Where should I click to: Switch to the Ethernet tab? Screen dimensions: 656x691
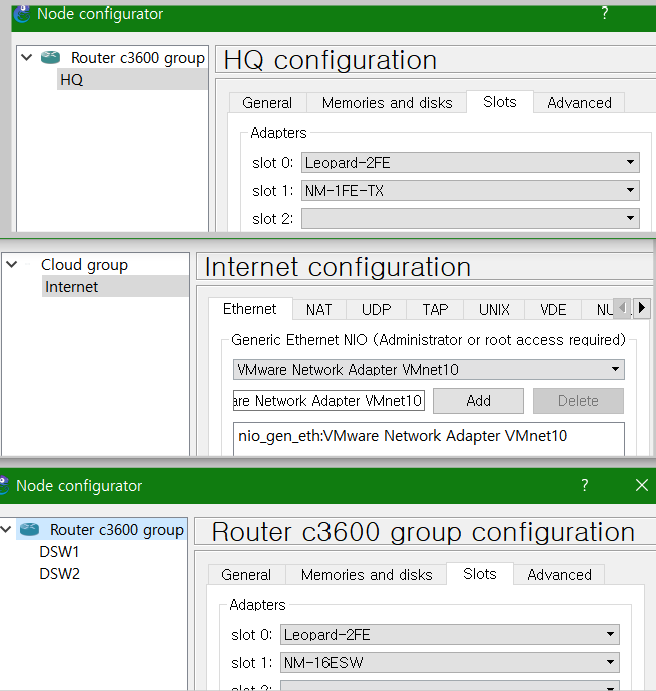249,308
